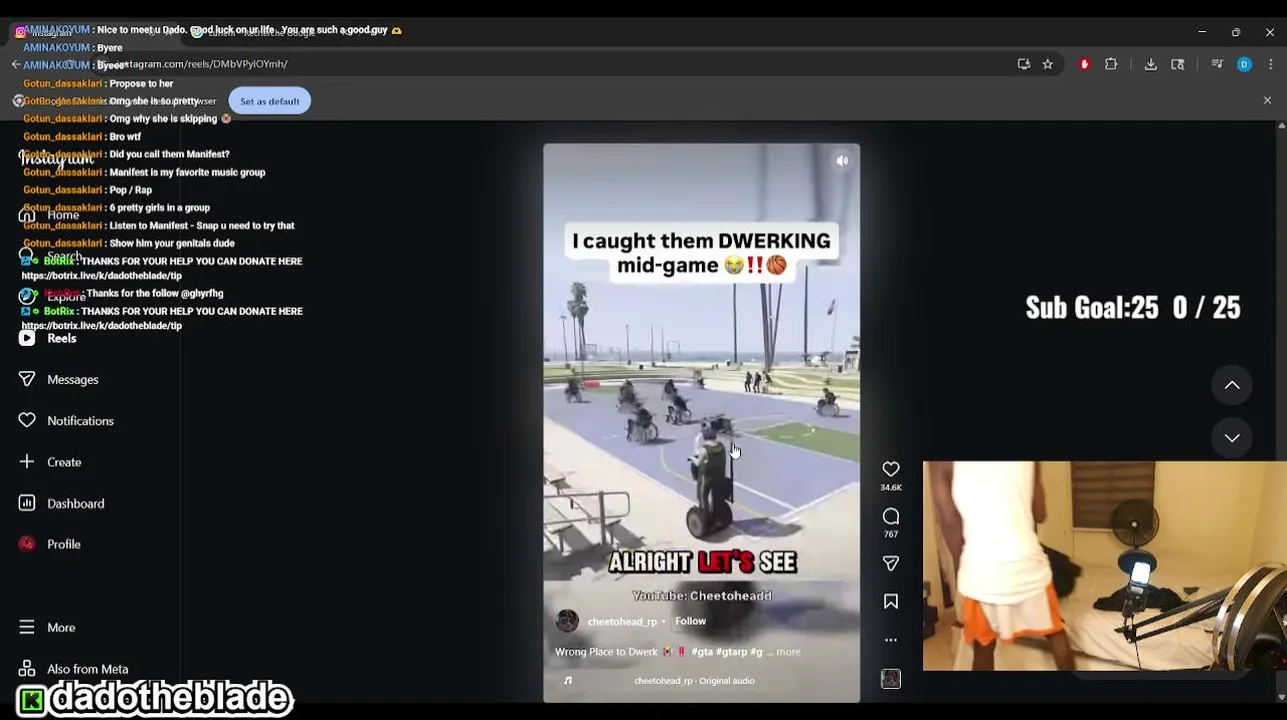This screenshot has width=1287, height=720.
Task: Open Also from Meta in the sidebar
Action: 87,669
